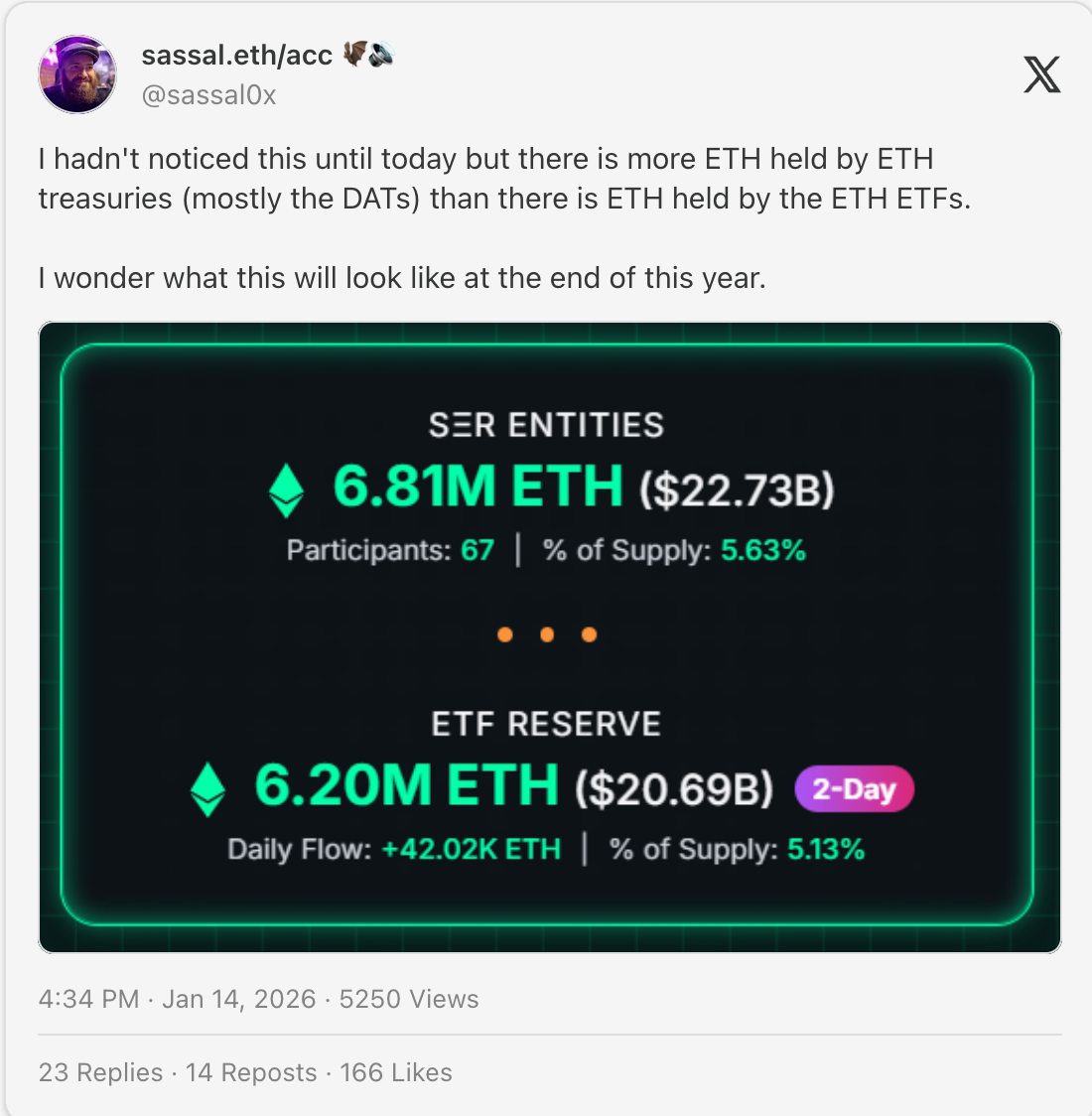Open the sassal.eth/acc display name
Image resolution: width=1092 pixels, height=1116 pixels.
tap(237, 56)
